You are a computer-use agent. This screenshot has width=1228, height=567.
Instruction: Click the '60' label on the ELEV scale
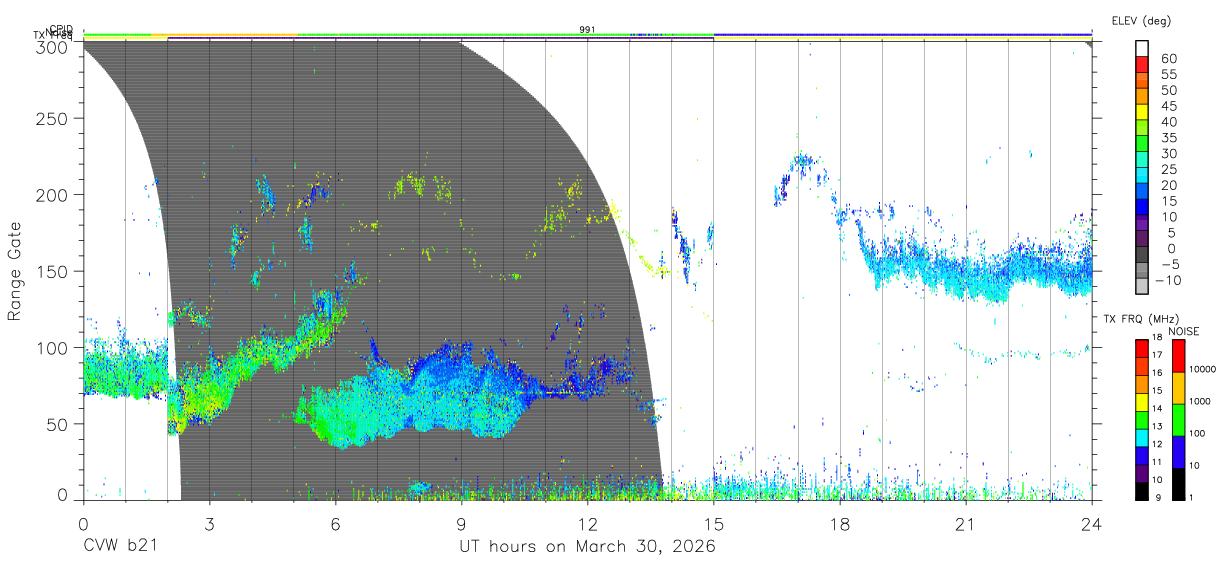pyautogui.click(x=1167, y=58)
